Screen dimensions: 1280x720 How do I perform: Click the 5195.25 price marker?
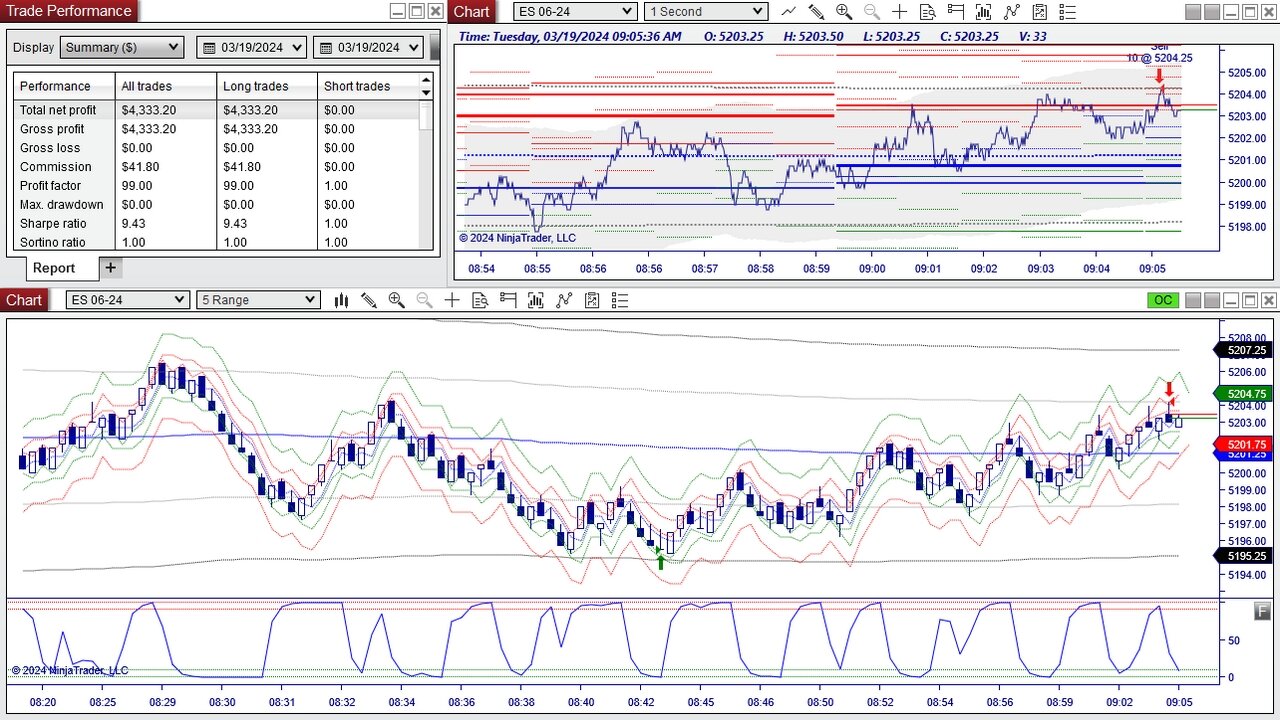pos(1241,556)
